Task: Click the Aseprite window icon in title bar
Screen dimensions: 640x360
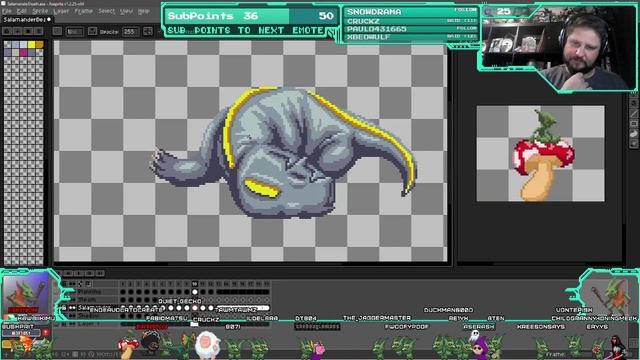Action: coord(3,3)
